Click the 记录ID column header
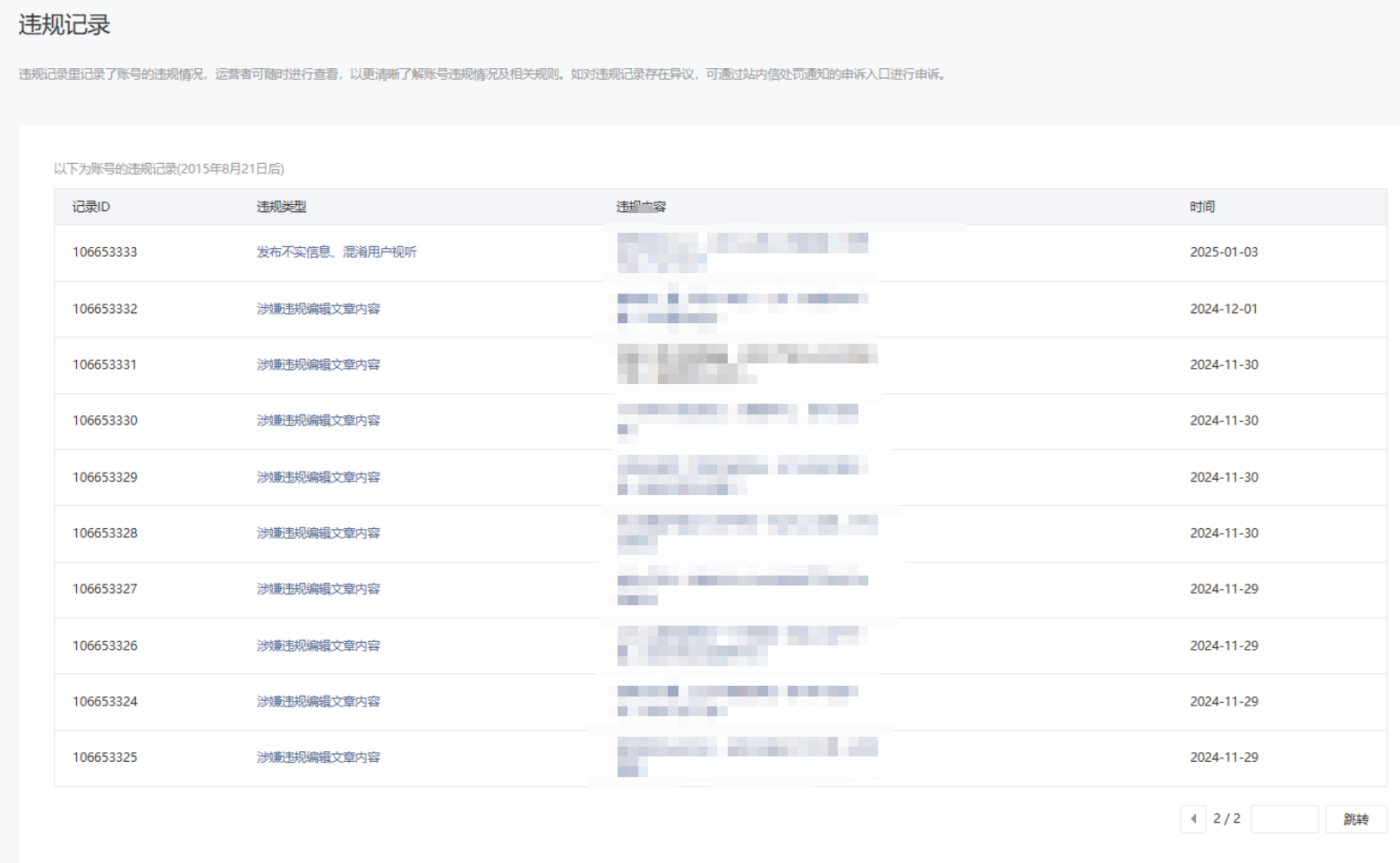Image resolution: width=1400 pixels, height=863 pixels. coord(91,207)
